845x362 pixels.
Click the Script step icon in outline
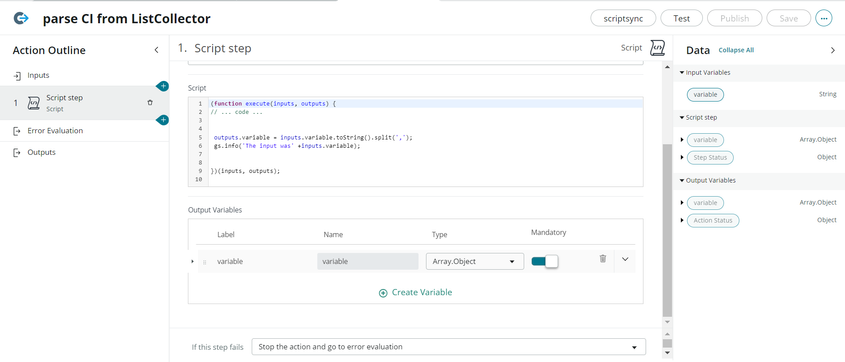click(x=33, y=103)
